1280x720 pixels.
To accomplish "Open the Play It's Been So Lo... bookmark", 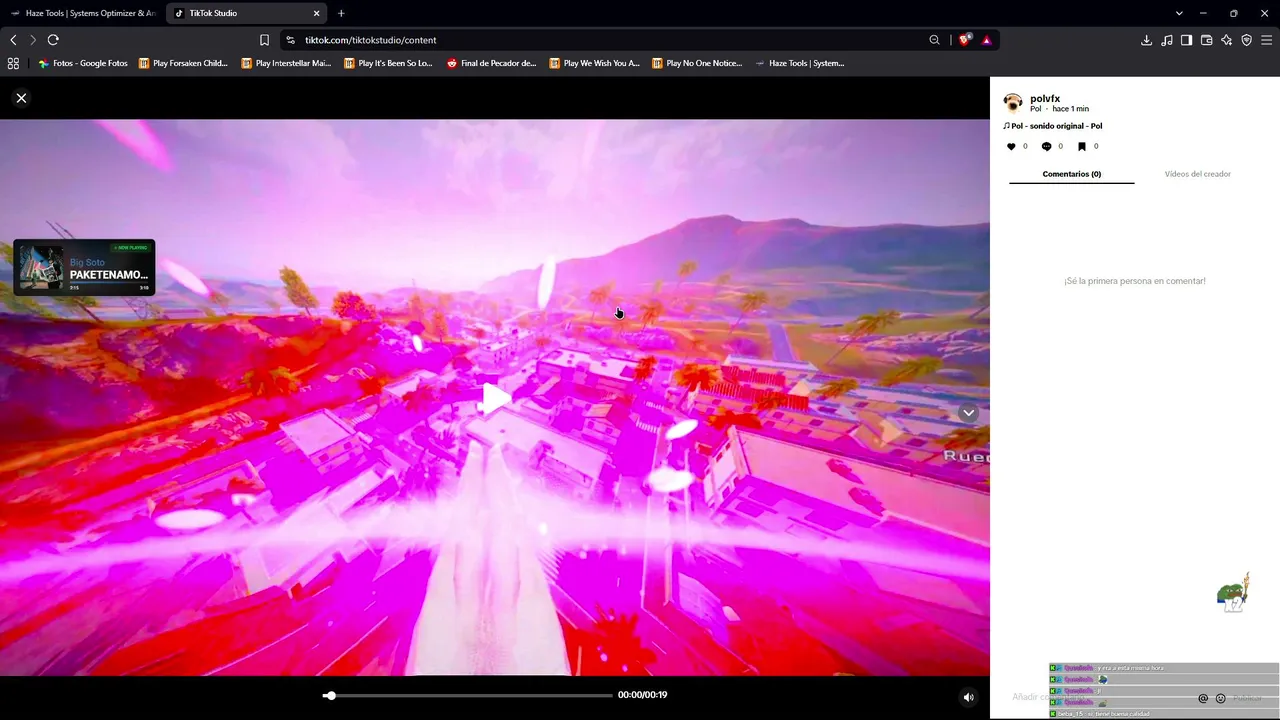I will [x=388, y=63].
